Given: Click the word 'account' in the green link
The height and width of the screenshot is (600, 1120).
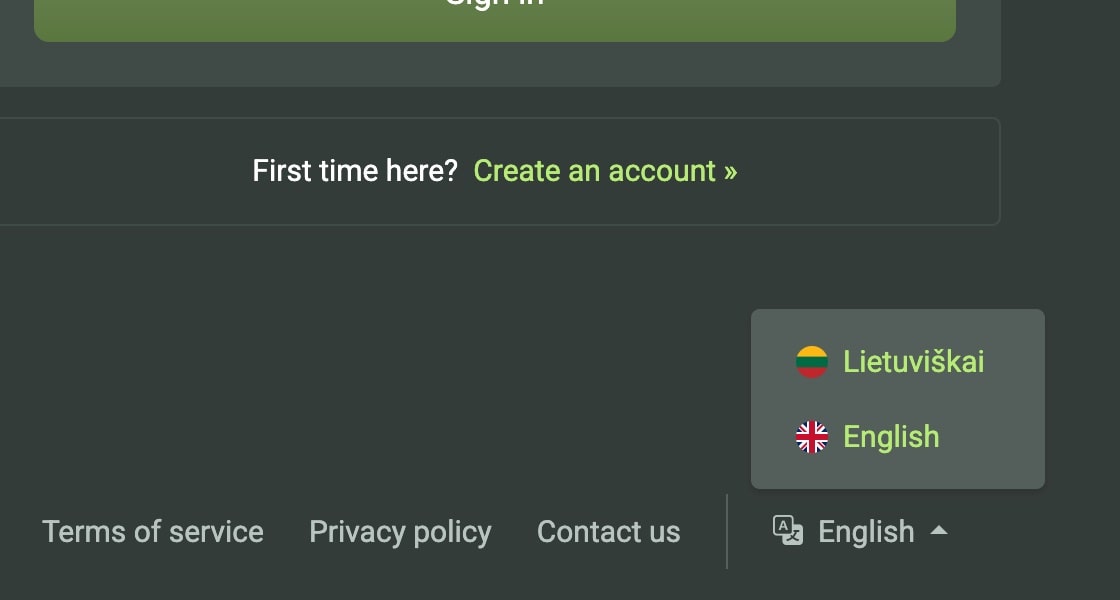Looking at the screenshot, I should pos(662,171).
